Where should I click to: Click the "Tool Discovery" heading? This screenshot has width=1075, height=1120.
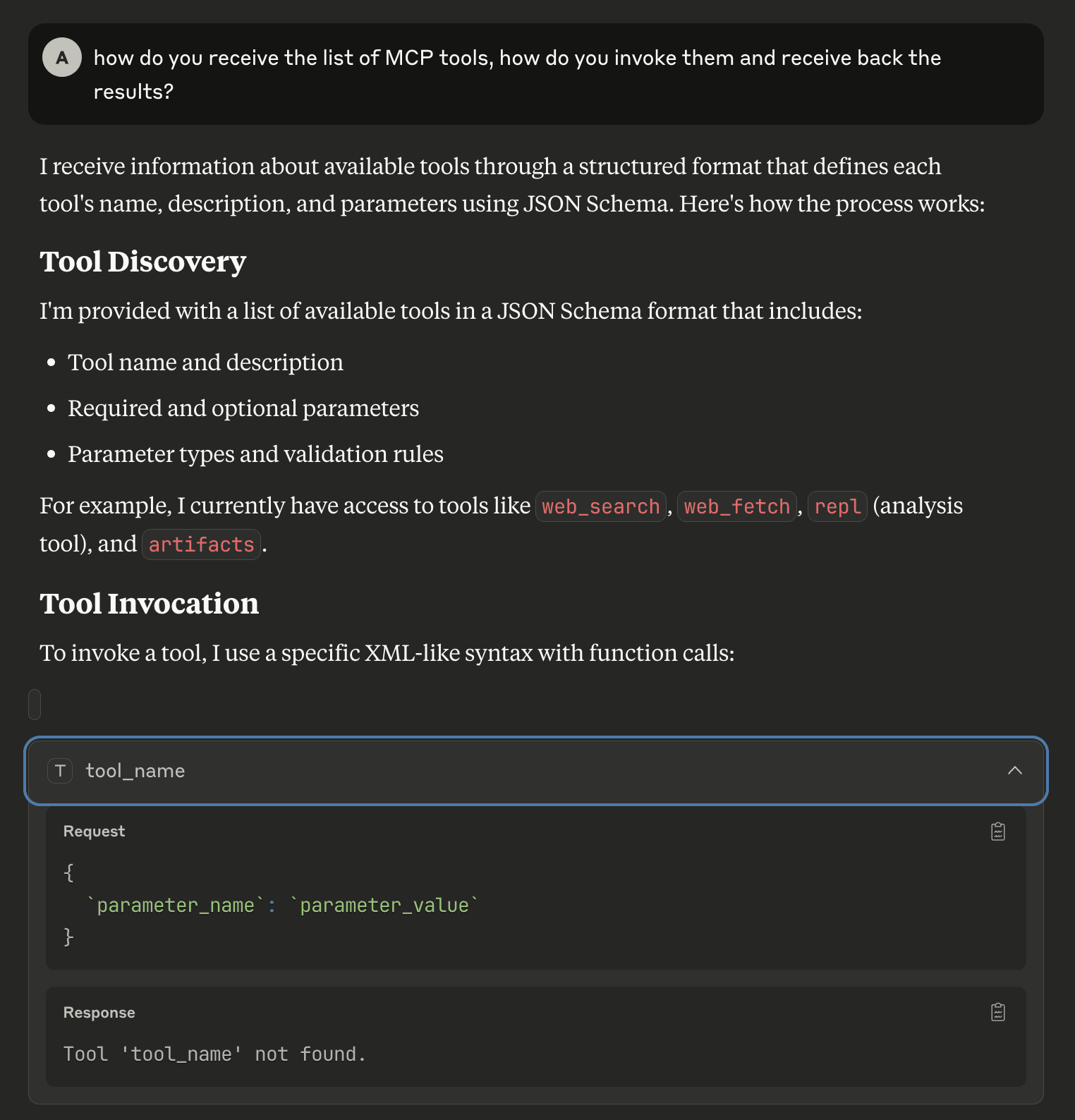142,262
